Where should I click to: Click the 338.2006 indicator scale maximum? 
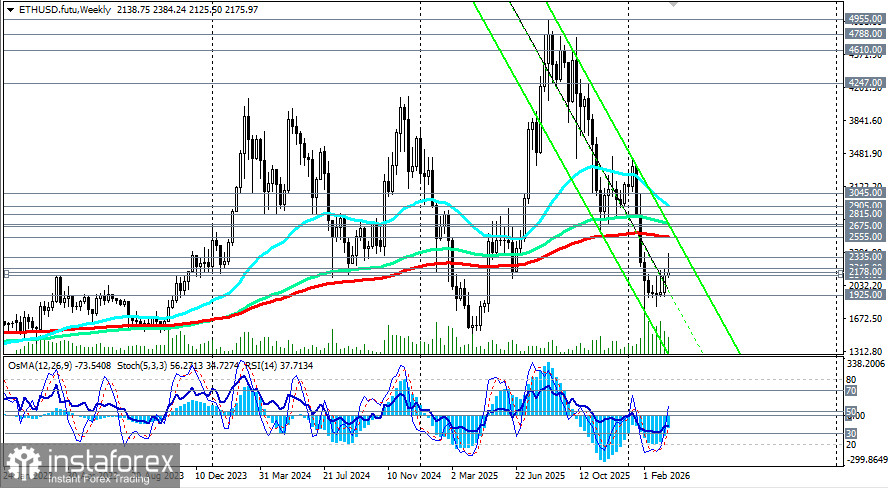(866, 363)
